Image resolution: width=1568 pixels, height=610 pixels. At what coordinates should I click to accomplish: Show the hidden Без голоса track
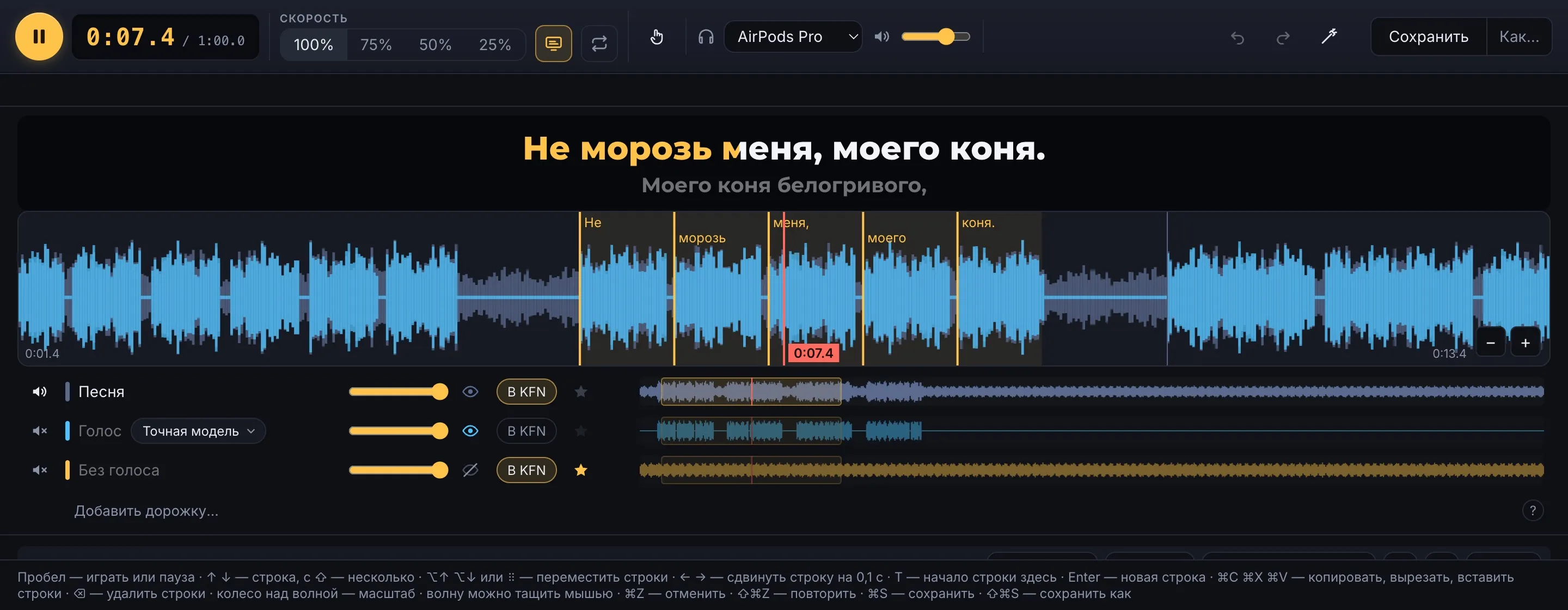470,470
